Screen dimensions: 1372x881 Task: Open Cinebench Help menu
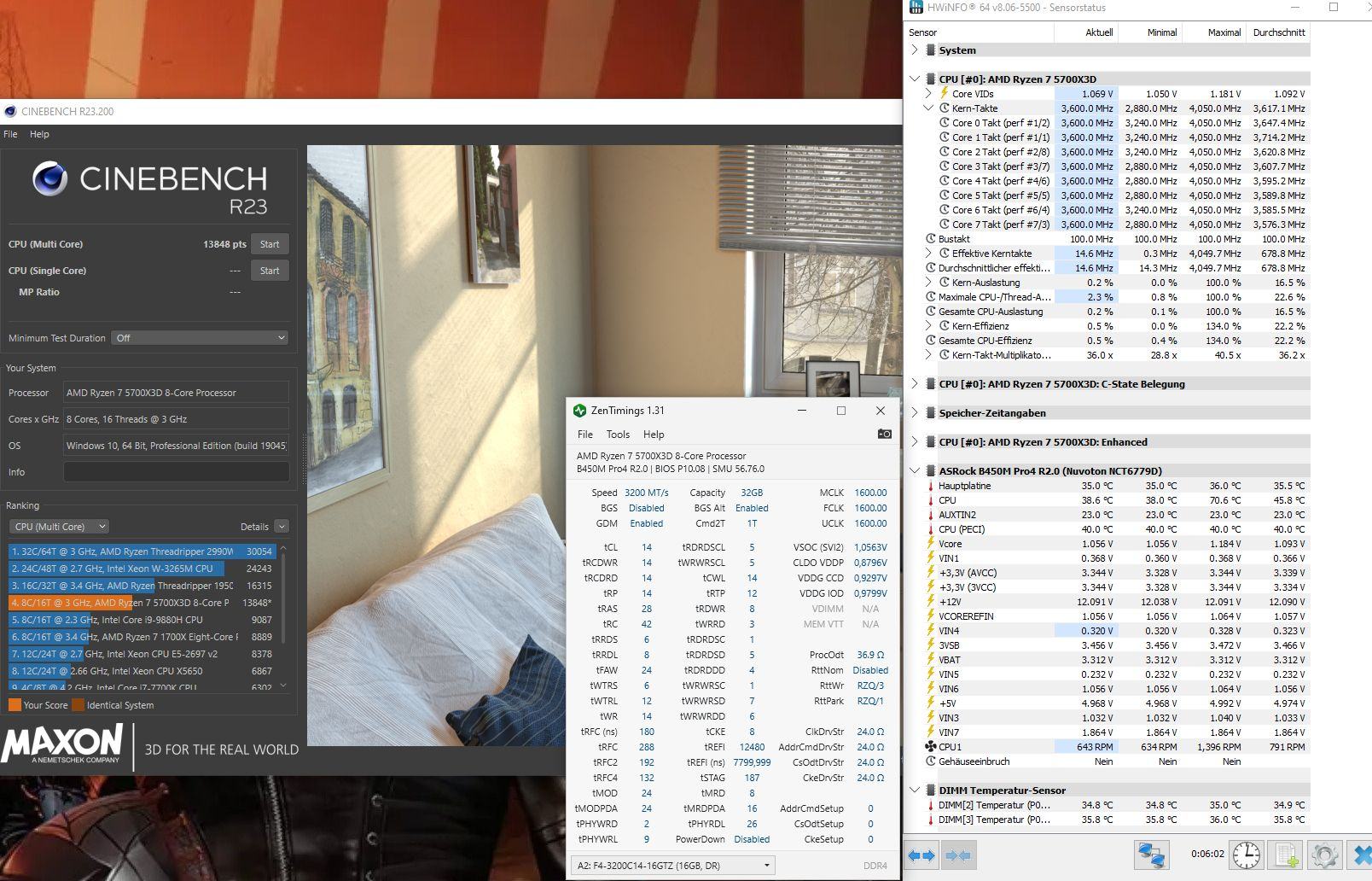[39, 134]
